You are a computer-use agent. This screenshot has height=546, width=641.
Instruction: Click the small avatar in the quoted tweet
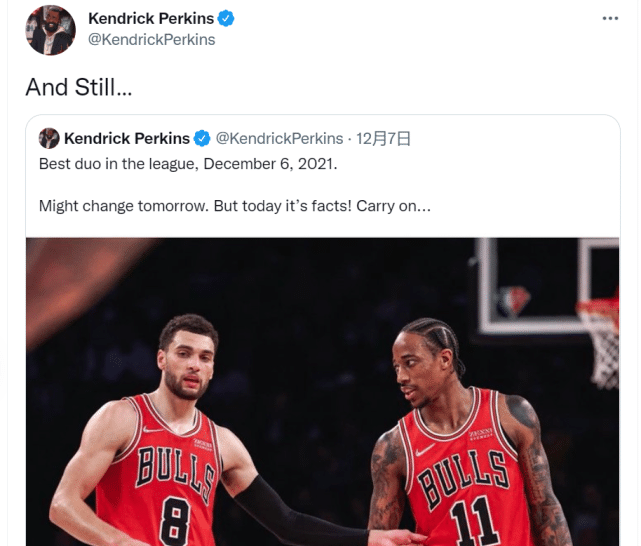pos(49,138)
